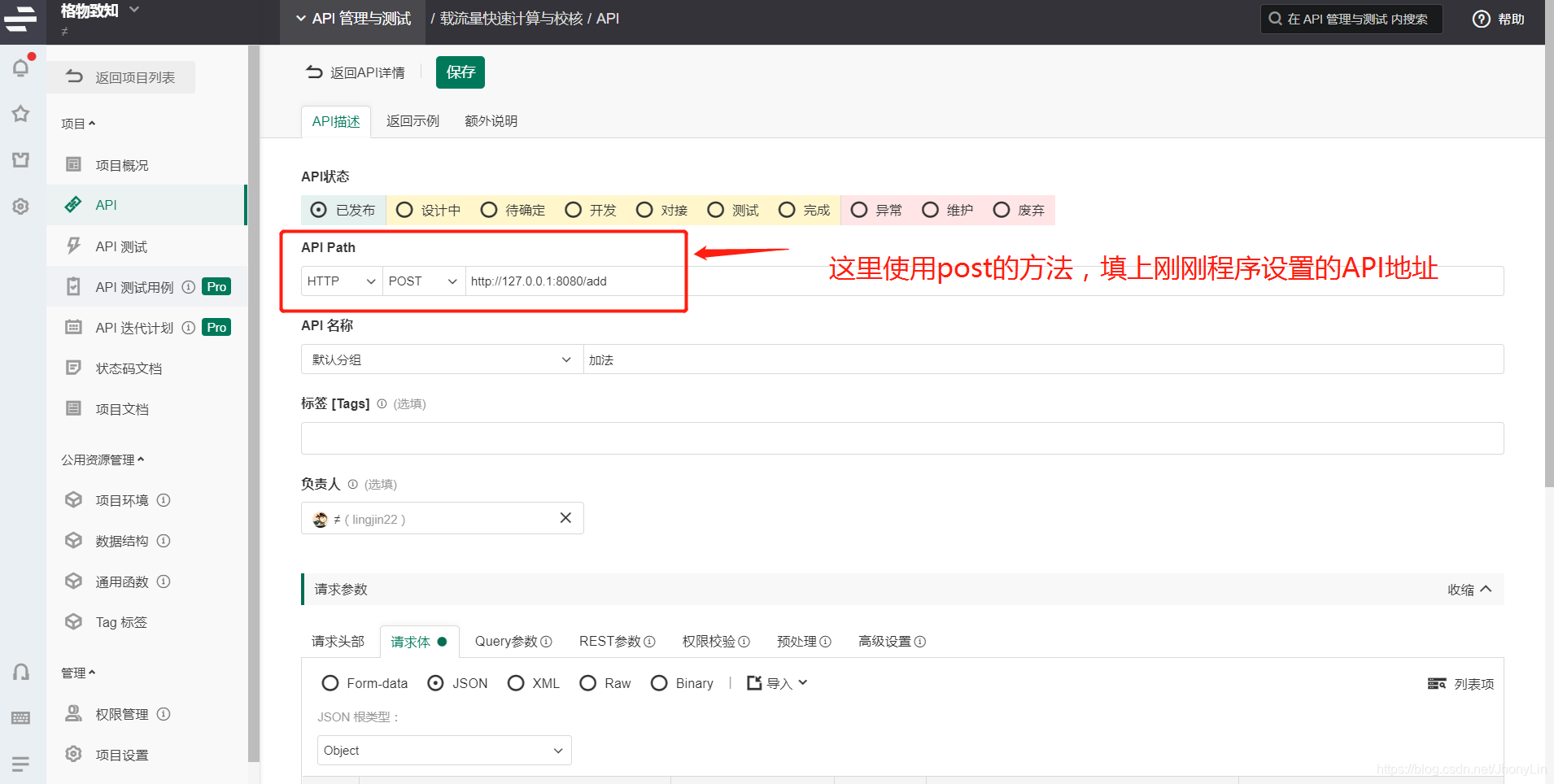
Task: Choose Form-data request body type
Action: pos(330,683)
